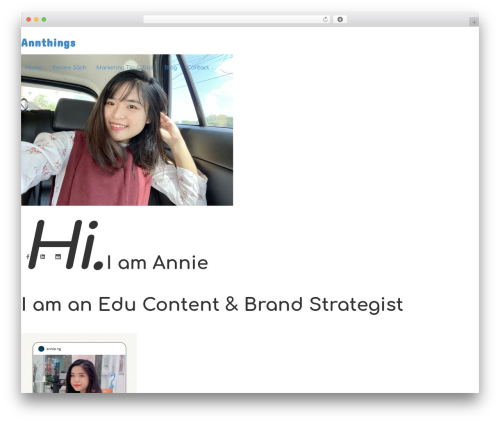The image size is (500, 423).
Task: Open the LinkedIn social icon
Action: click(x=42, y=256)
